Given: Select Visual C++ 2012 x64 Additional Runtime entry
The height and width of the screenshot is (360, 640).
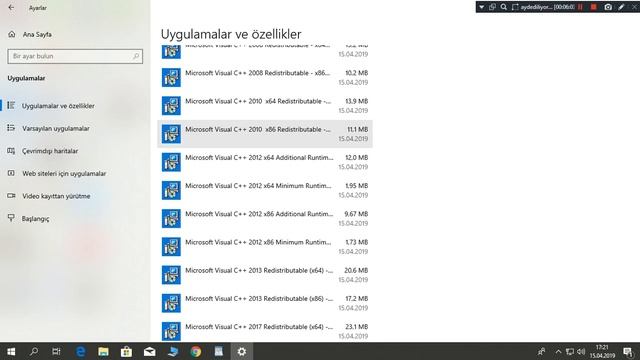Looking at the screenshot, I should pos(265,162).
